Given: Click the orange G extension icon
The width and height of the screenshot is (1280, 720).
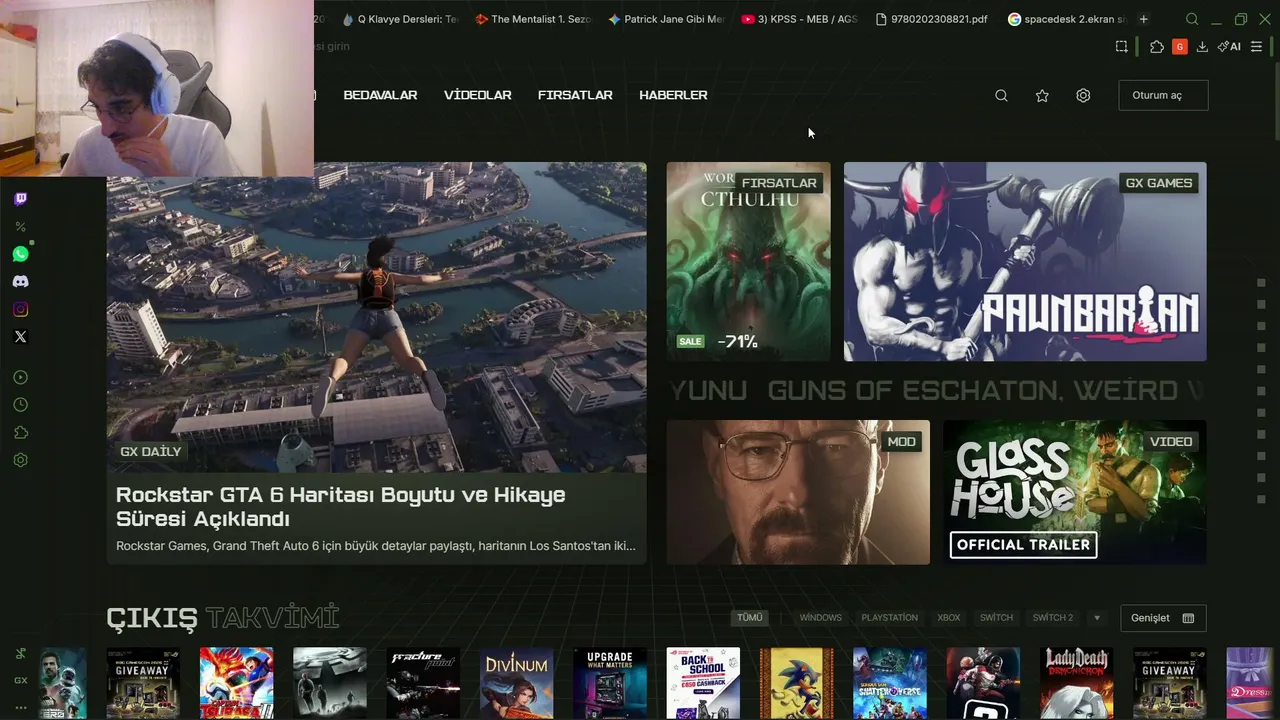Looking at the screenshot, I should click(x=1180, y=46).
